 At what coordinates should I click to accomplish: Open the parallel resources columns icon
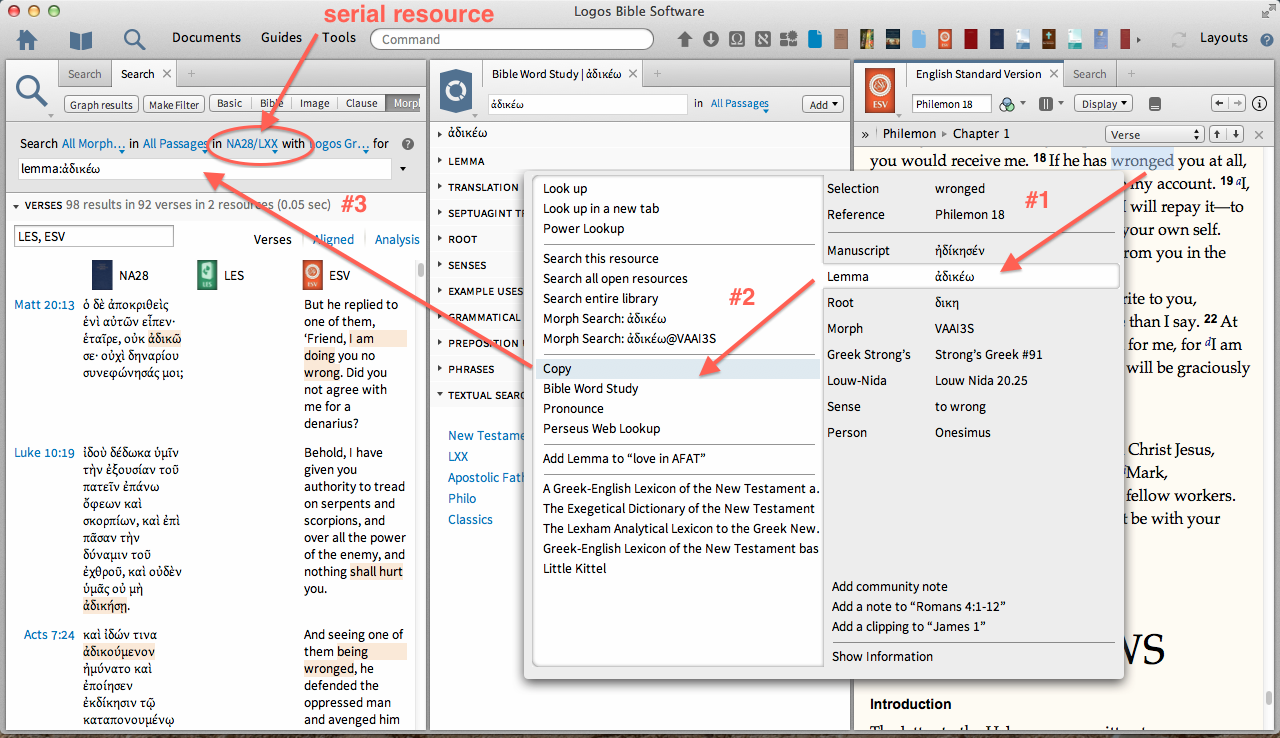[x=1047, y=104]
